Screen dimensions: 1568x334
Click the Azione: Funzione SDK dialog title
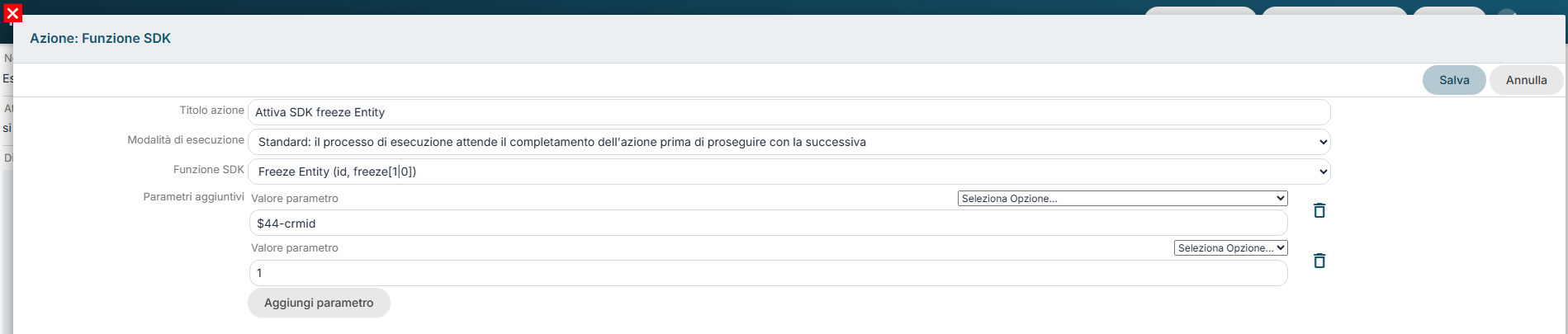tap(101, 38)
